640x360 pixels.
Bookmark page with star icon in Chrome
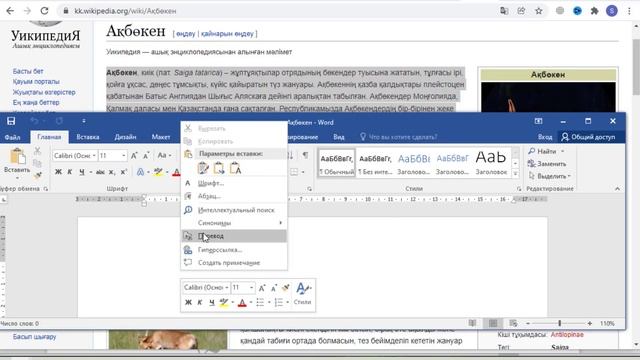(539, 11)
